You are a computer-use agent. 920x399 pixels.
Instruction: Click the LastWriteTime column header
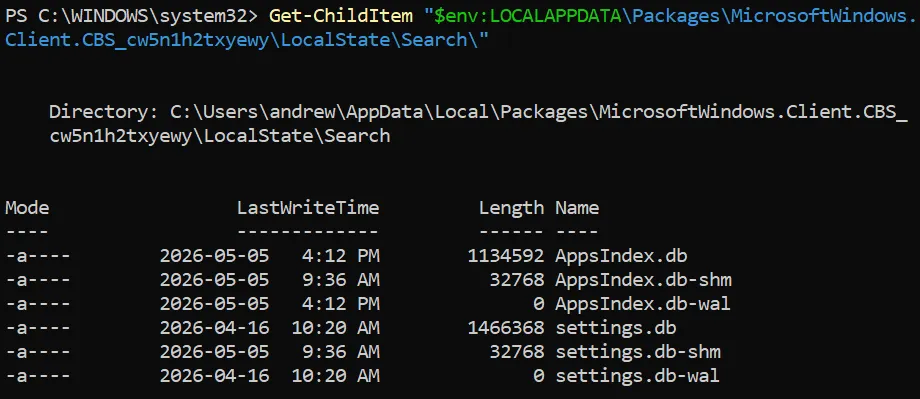[308, 208]
